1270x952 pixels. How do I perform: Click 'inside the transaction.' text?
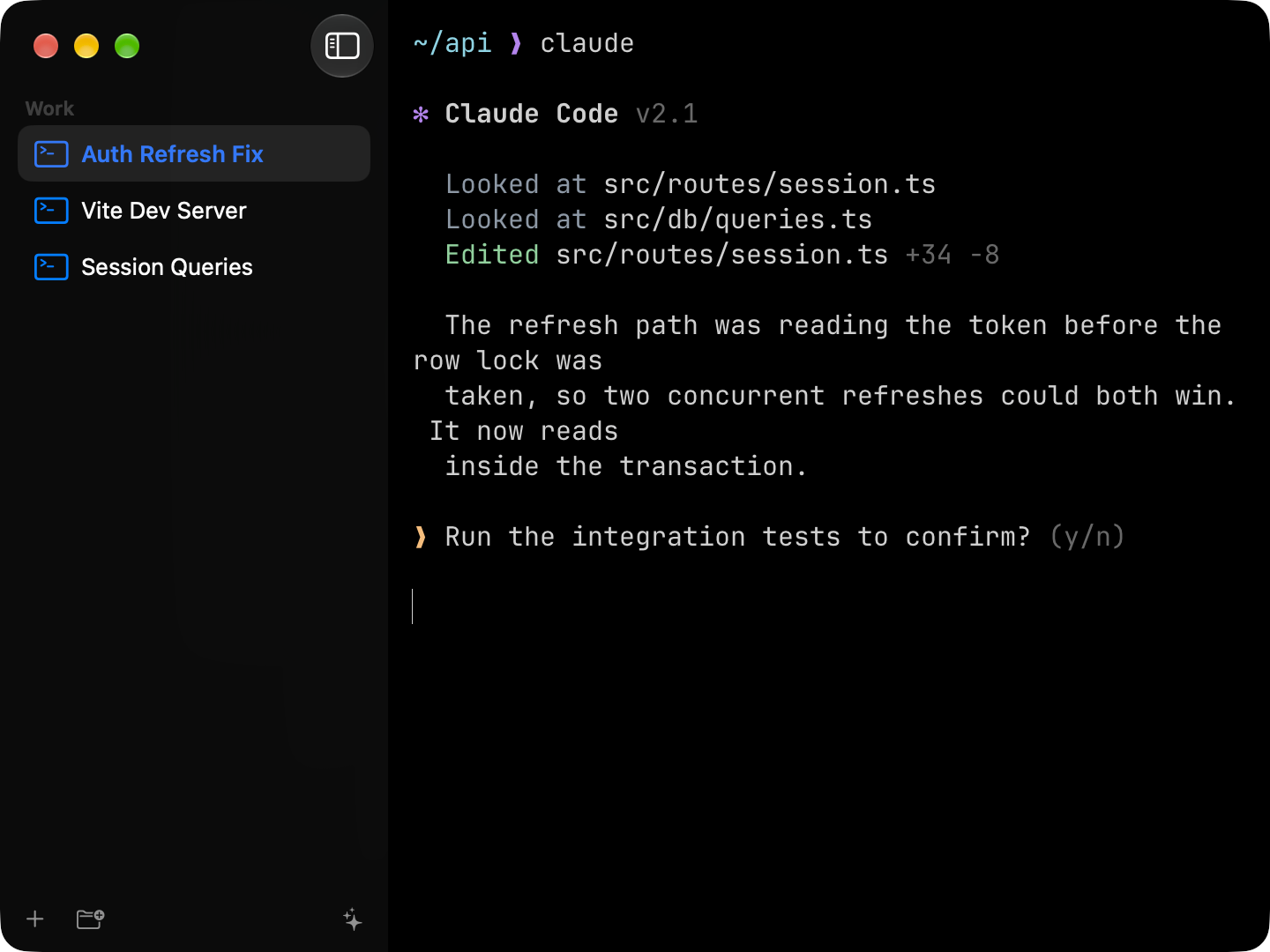pyautogui.click(x=626, y=466)
